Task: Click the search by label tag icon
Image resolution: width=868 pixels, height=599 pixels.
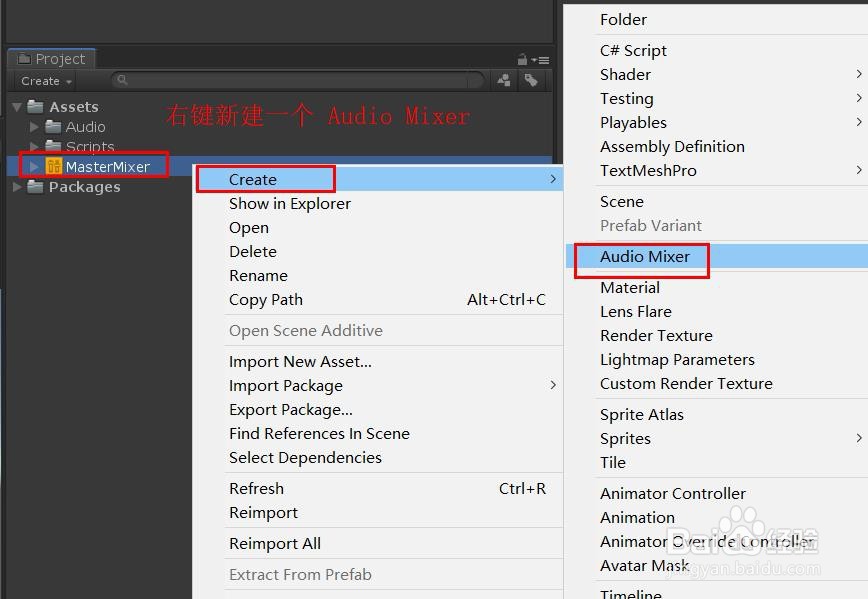Action: click(x=531, y=81)
